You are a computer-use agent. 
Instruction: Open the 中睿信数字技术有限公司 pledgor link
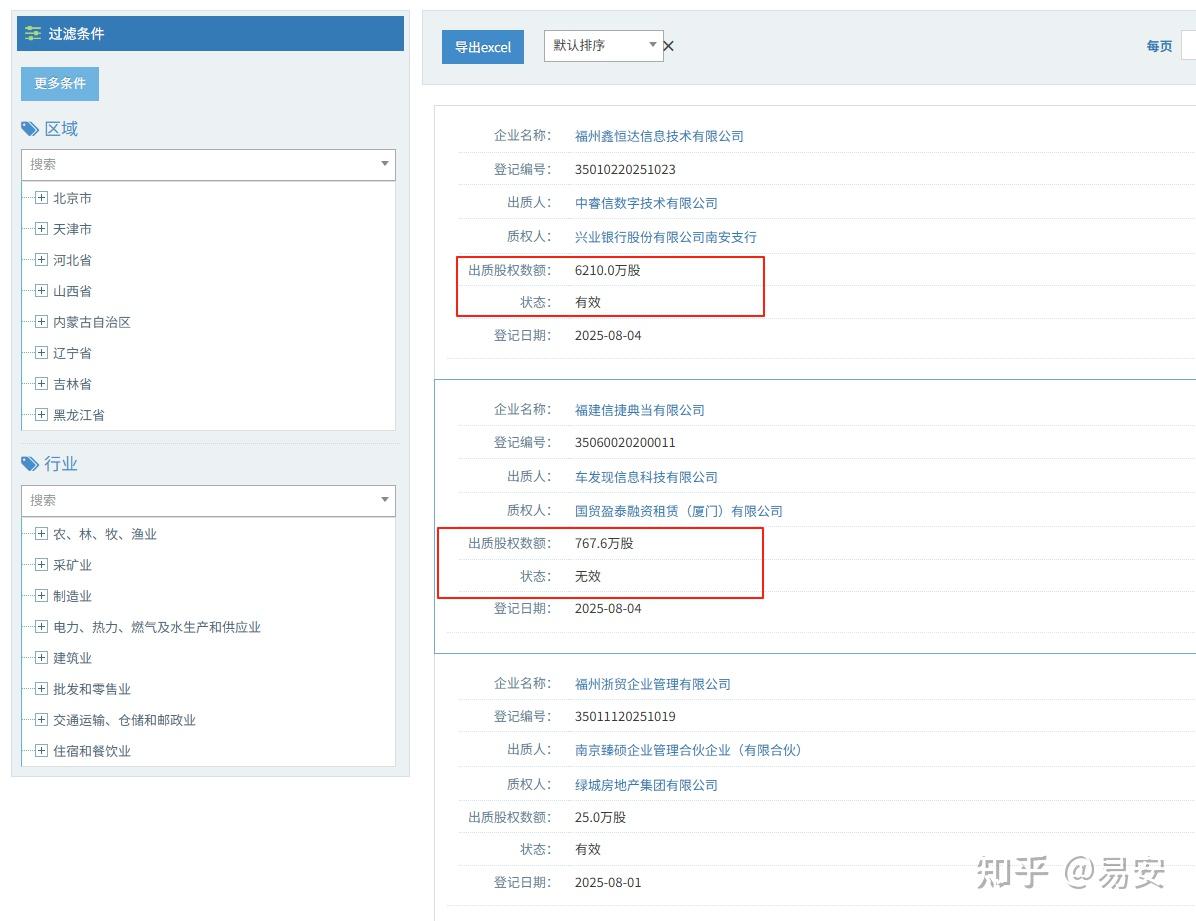coord(646,203)
